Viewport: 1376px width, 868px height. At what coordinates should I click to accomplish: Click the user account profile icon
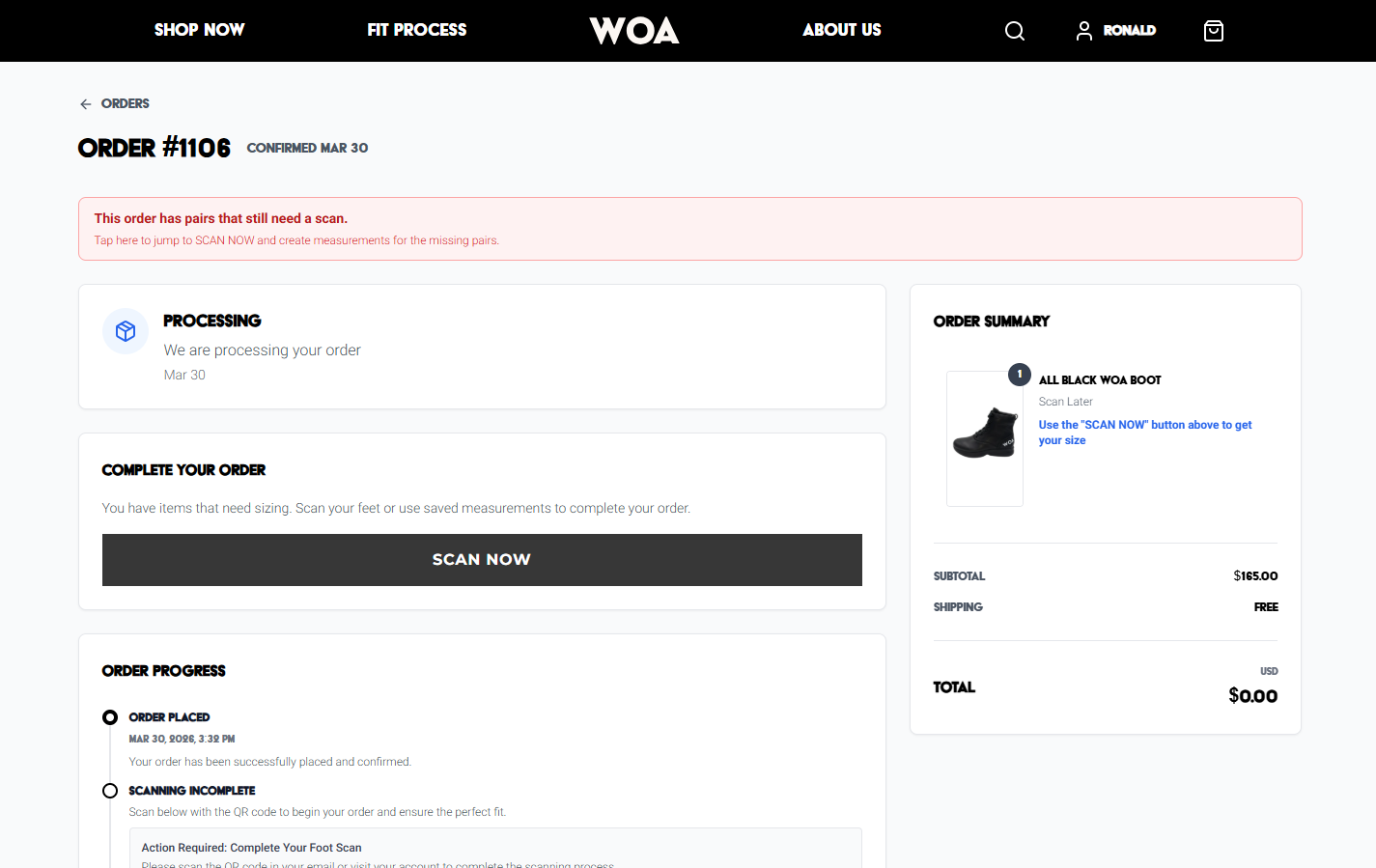(x=1084, y=31)
